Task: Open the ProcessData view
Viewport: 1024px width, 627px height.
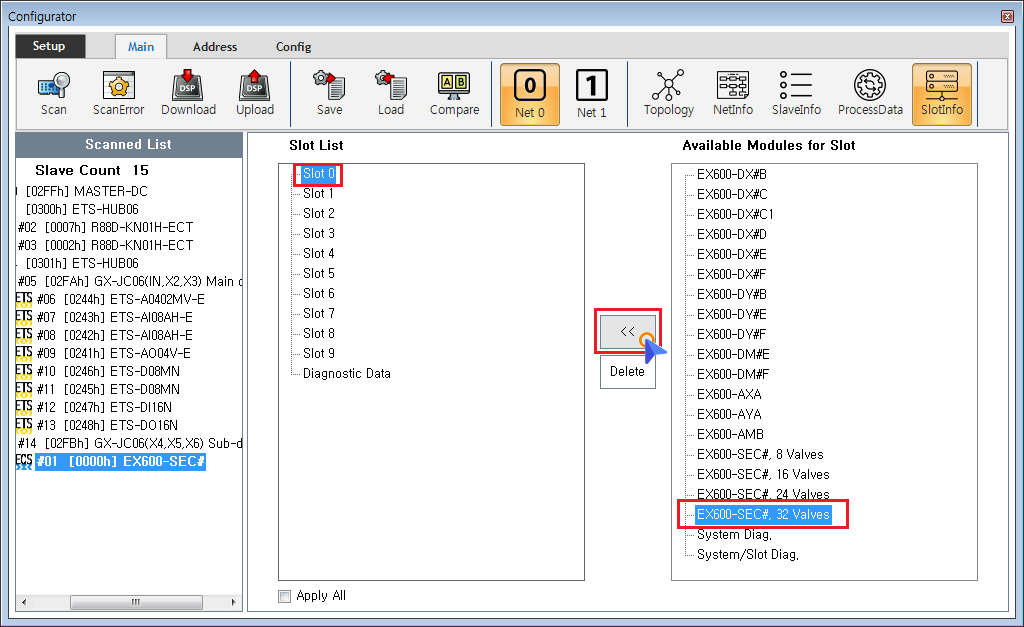Action: point(870,94)
